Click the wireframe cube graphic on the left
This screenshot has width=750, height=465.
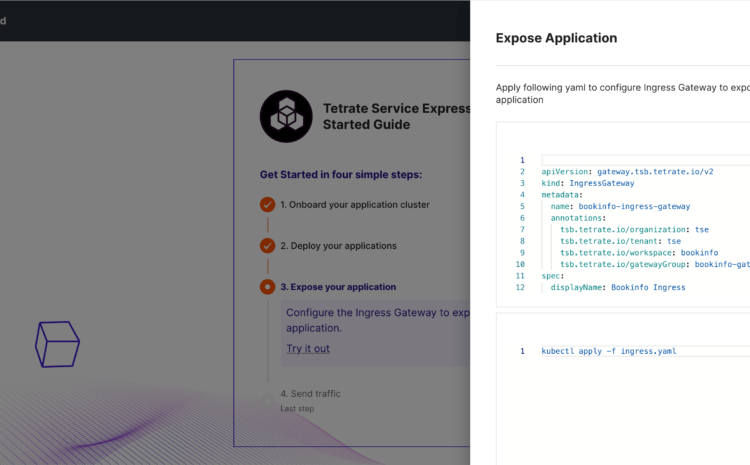click(x=57, y=344)
